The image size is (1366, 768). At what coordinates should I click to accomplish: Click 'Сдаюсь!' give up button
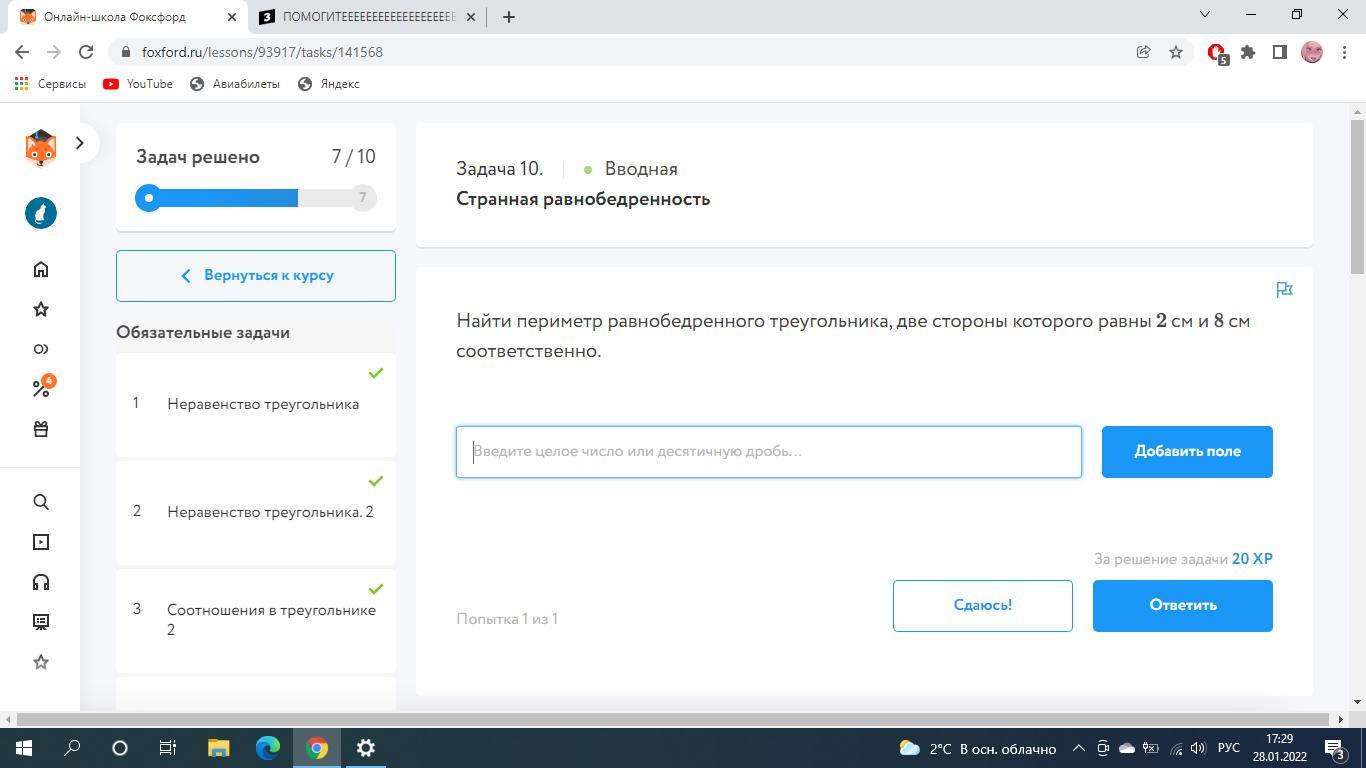tap(983, 606)
